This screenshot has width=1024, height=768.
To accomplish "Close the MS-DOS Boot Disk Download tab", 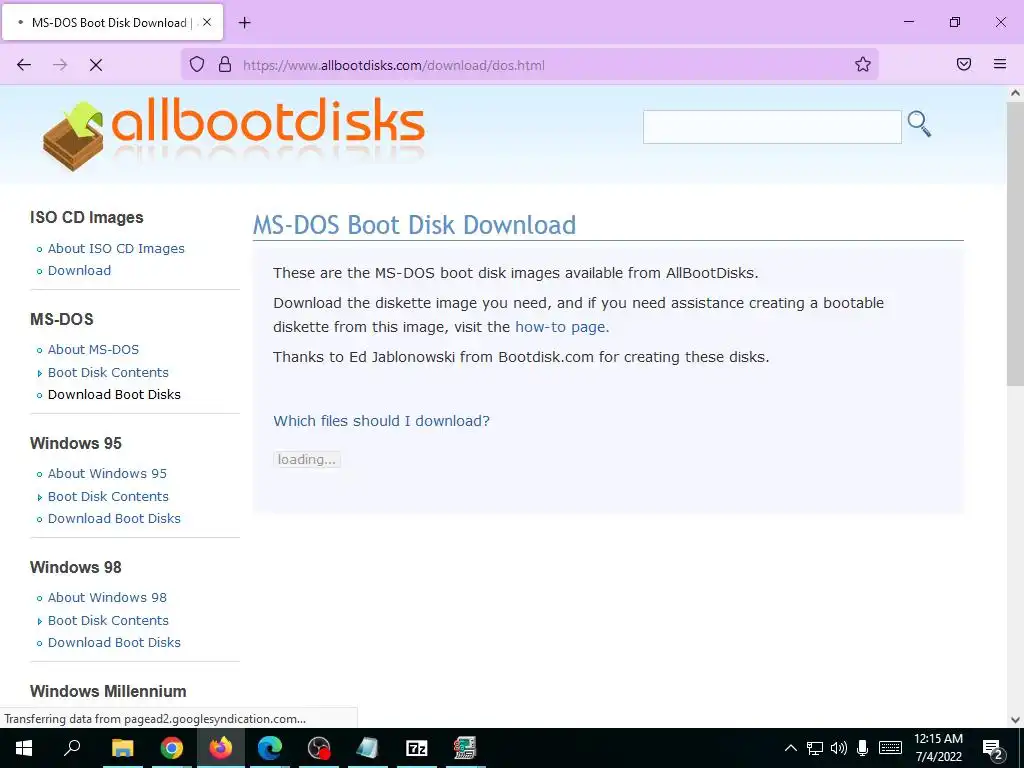I will (207, 22).
